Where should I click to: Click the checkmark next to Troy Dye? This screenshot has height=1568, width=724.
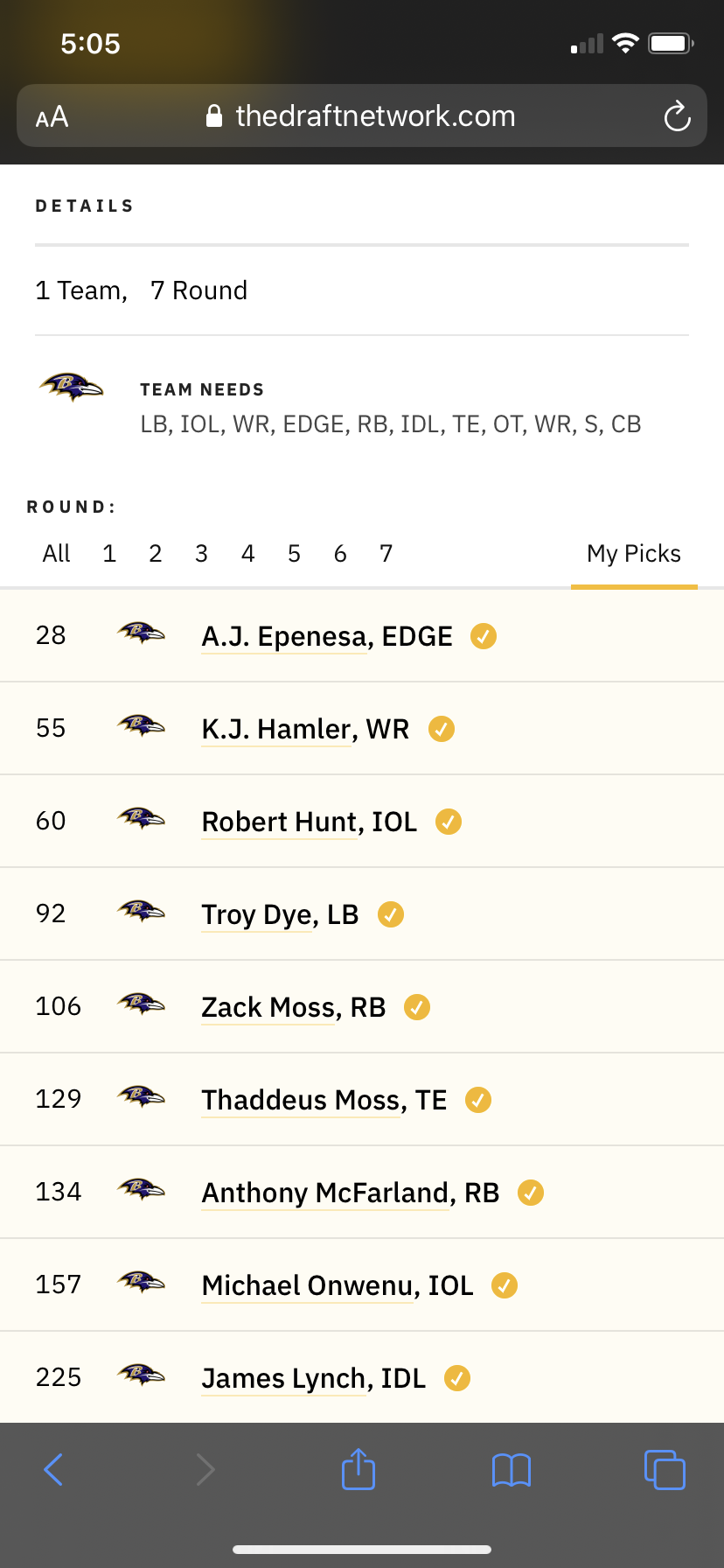point(391,914)
